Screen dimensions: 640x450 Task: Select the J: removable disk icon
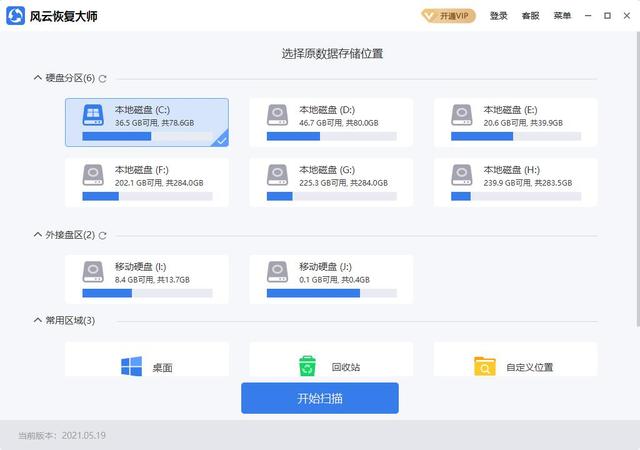(x=278, y=272)
